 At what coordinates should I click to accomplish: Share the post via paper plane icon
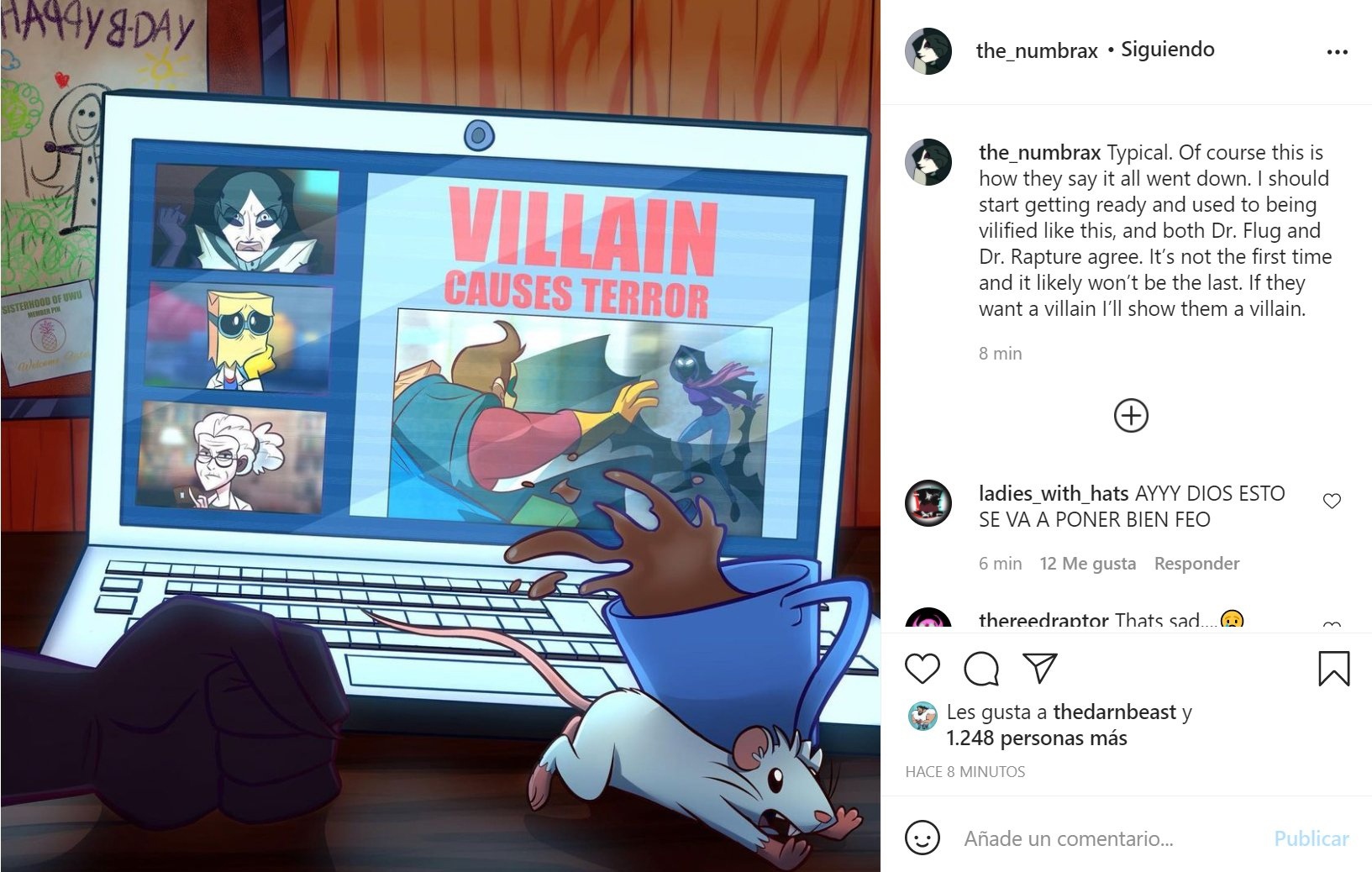tap(1040, 668)
